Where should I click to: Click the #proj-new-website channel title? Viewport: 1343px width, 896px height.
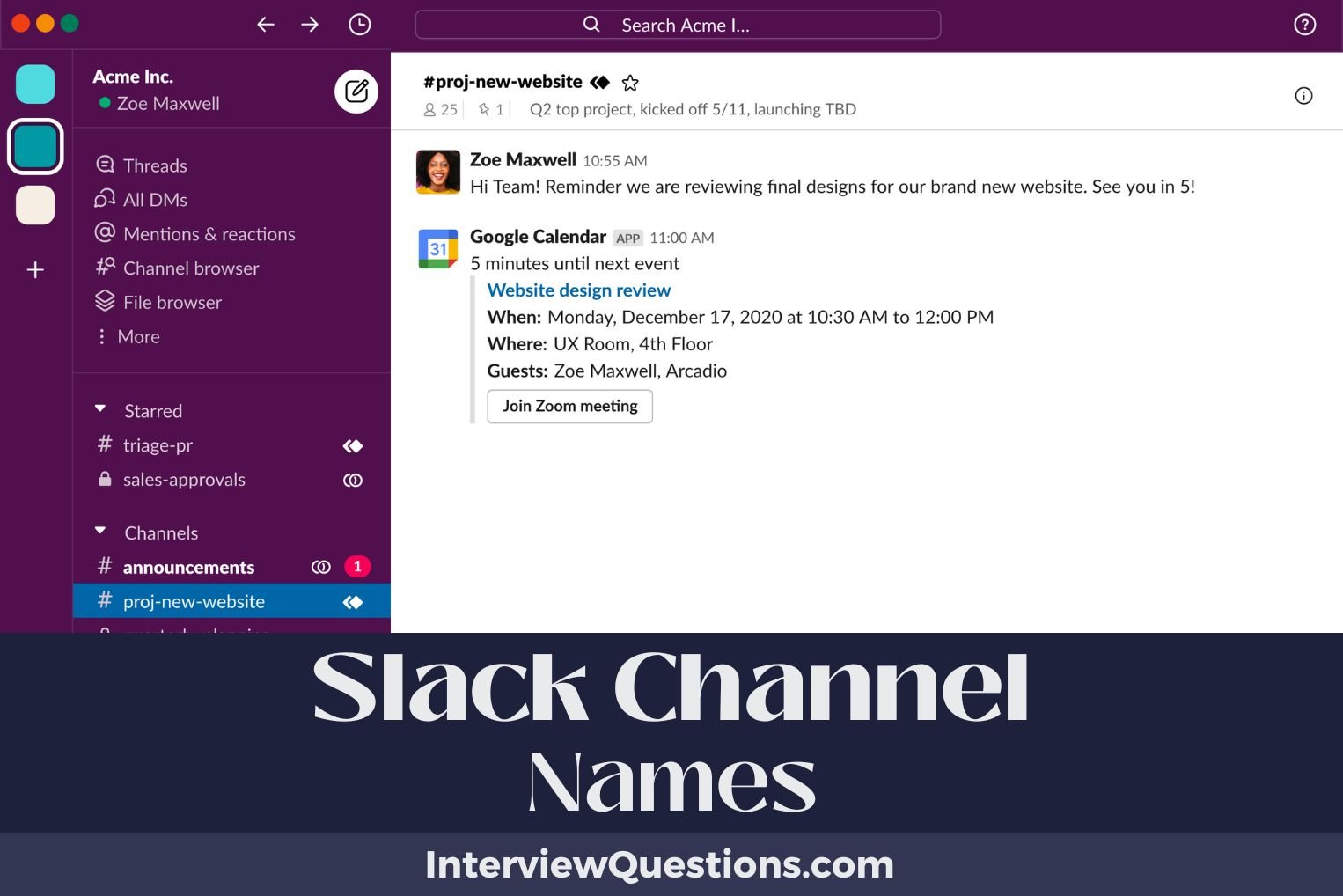[x=503, y=82]
